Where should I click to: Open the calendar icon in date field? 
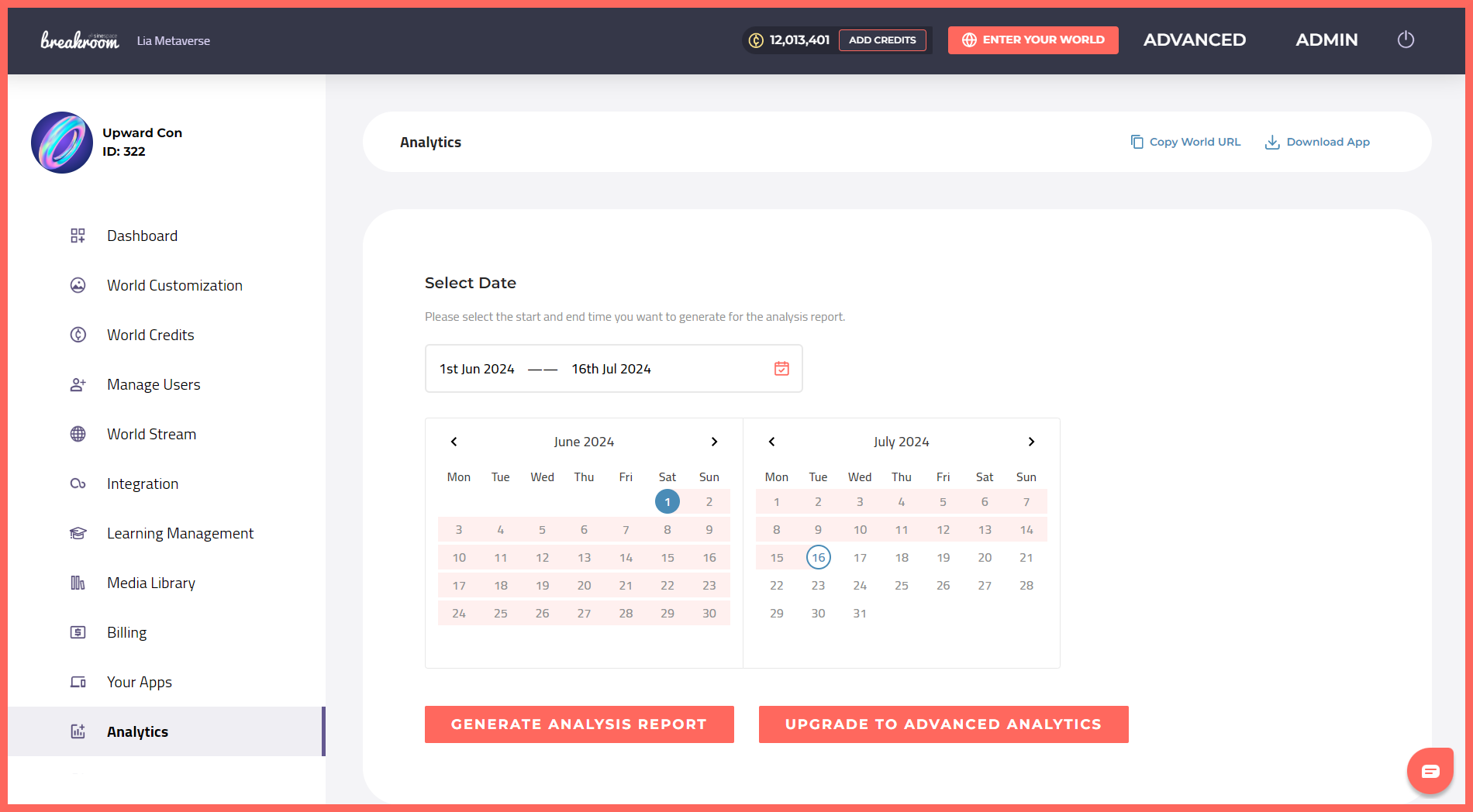click(781, 369)
